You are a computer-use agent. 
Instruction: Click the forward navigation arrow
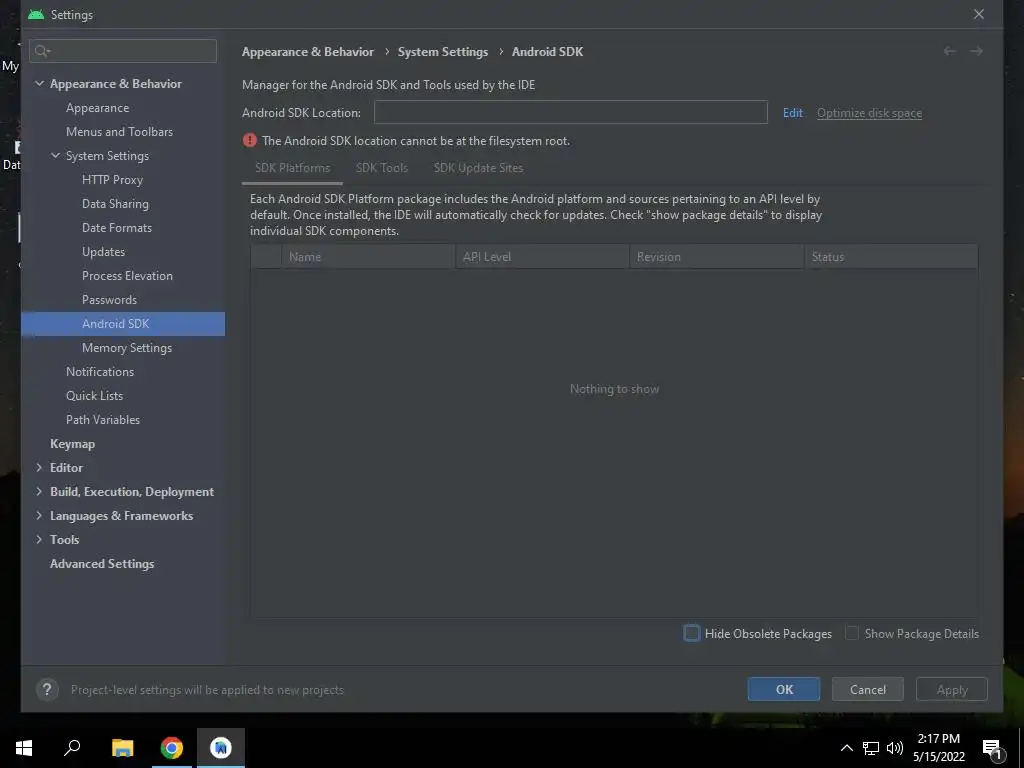click(x=976, y=51)
